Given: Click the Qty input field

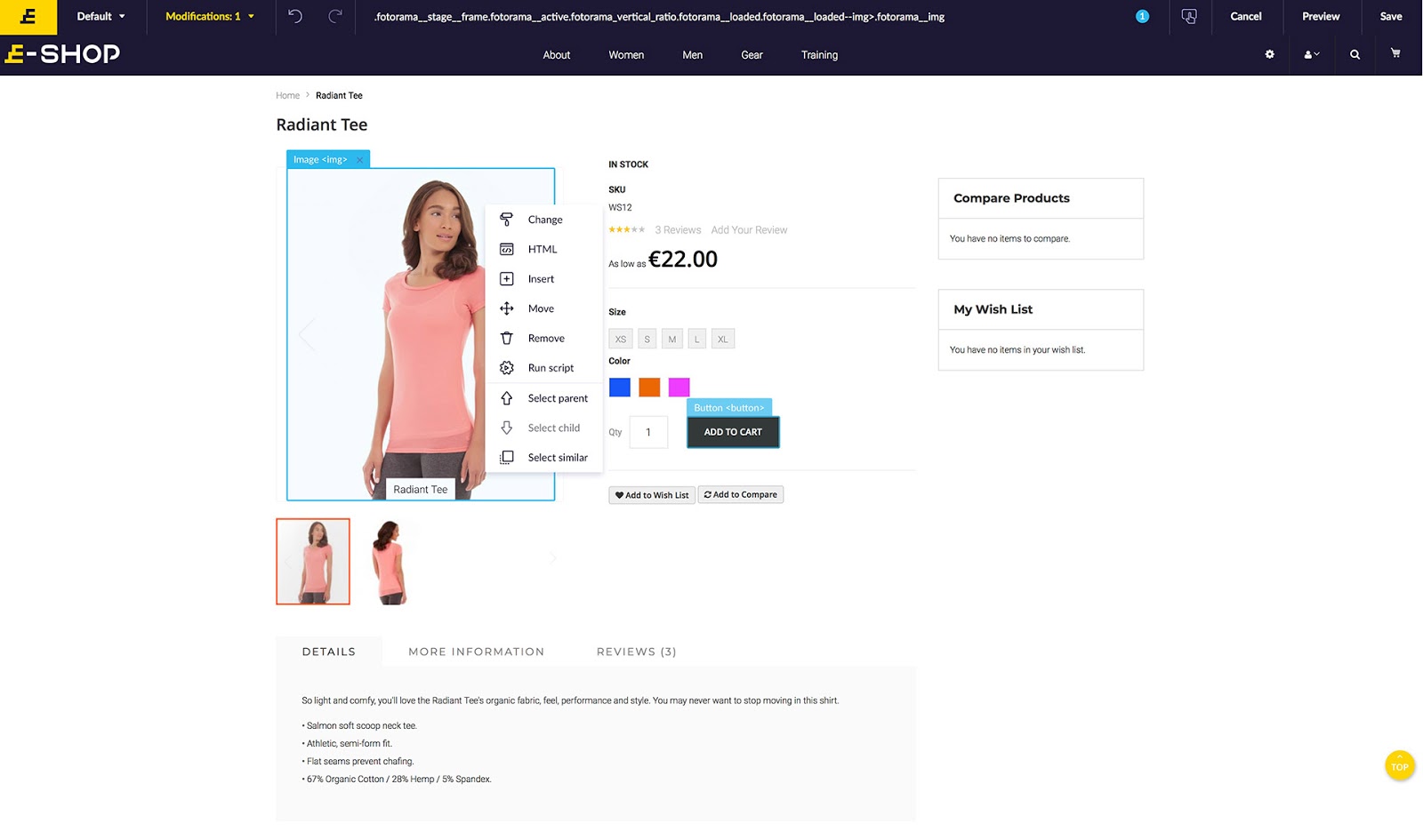Looking at the screenshot, I should pyautogui.click(x=648, y=432).
